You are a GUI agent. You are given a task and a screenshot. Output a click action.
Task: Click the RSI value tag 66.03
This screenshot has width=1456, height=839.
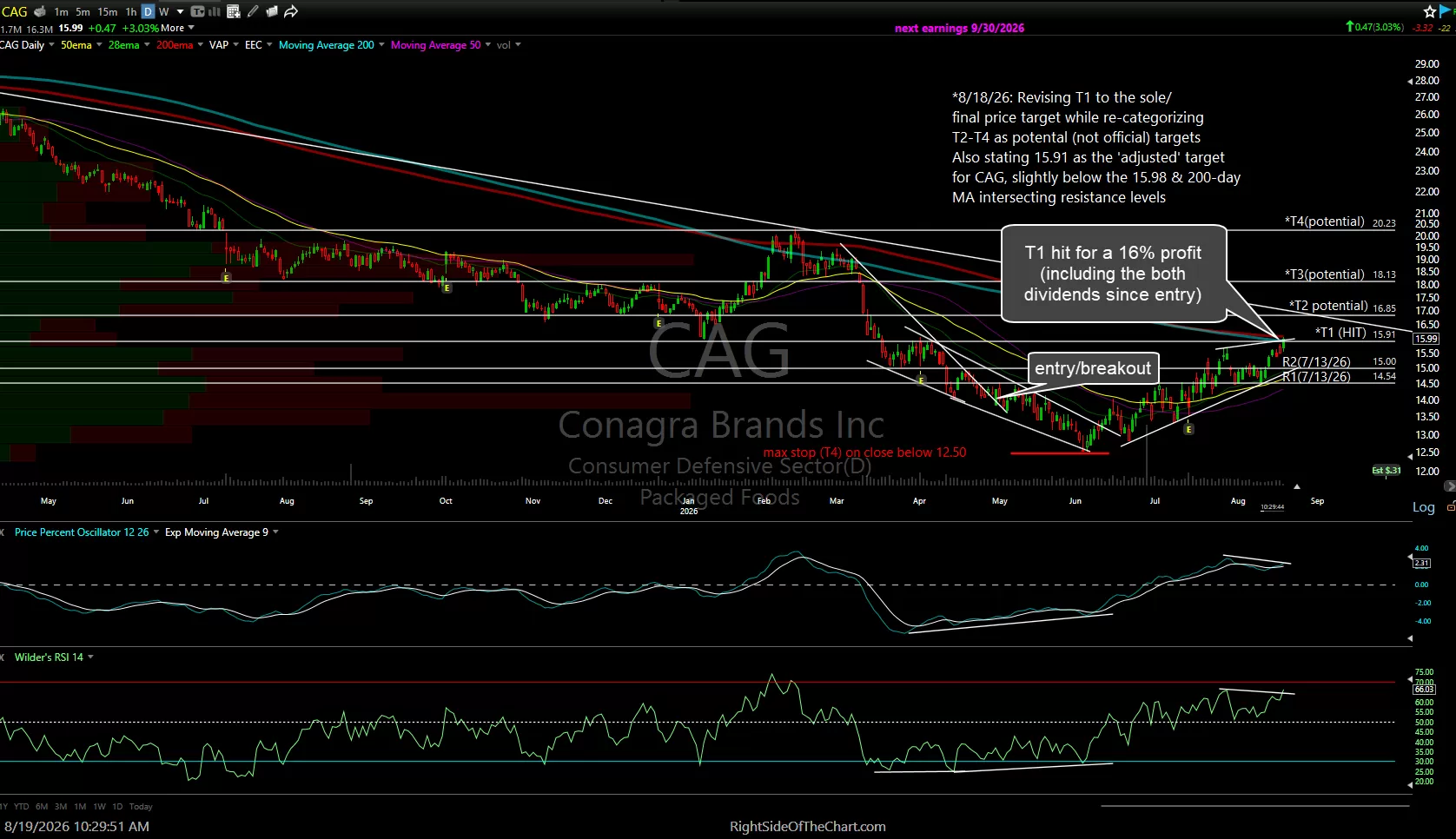pyautogui.click(x=1425, y=690)
